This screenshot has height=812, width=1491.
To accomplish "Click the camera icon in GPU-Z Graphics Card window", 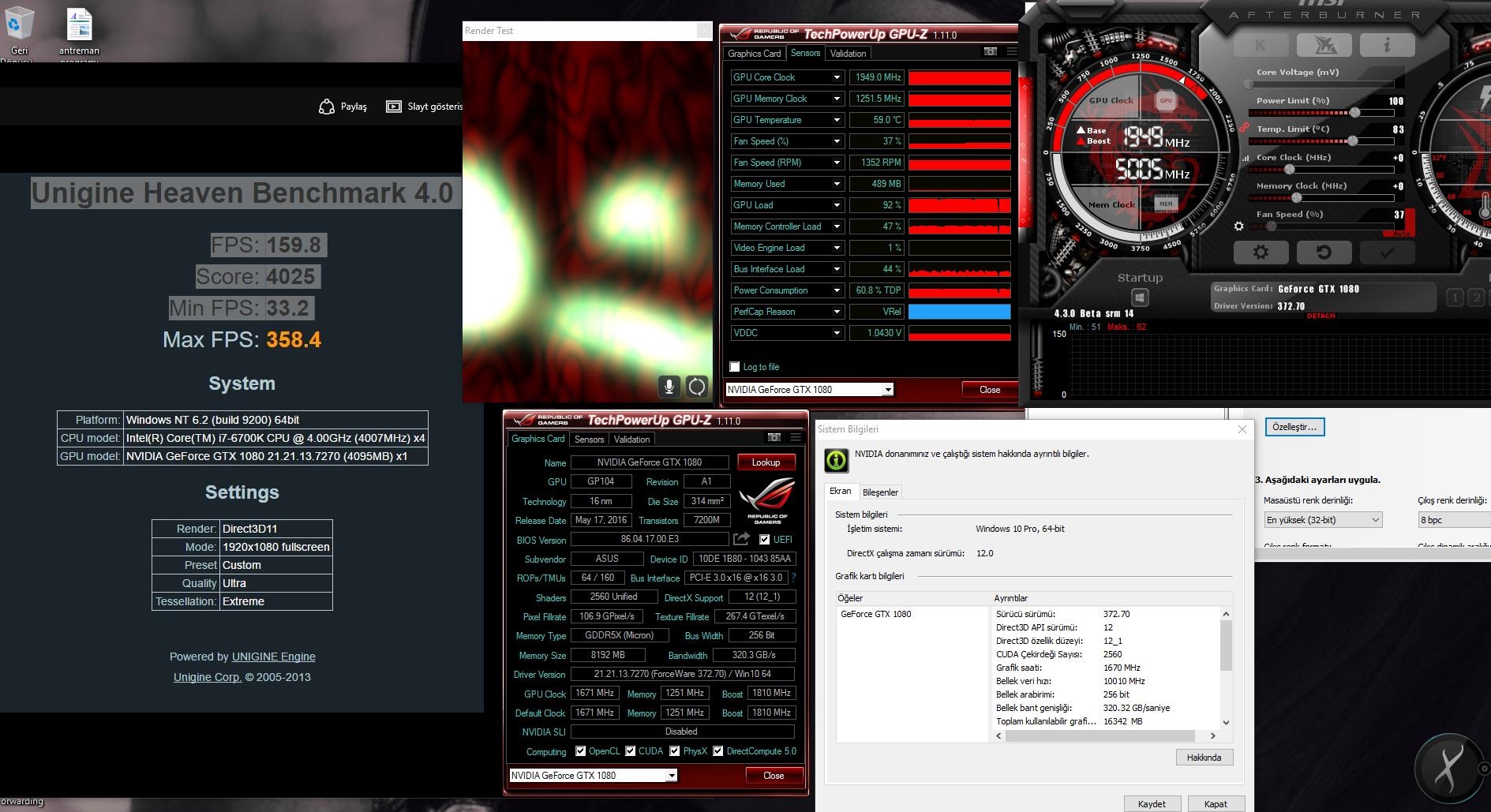I will tap(774, 437).
